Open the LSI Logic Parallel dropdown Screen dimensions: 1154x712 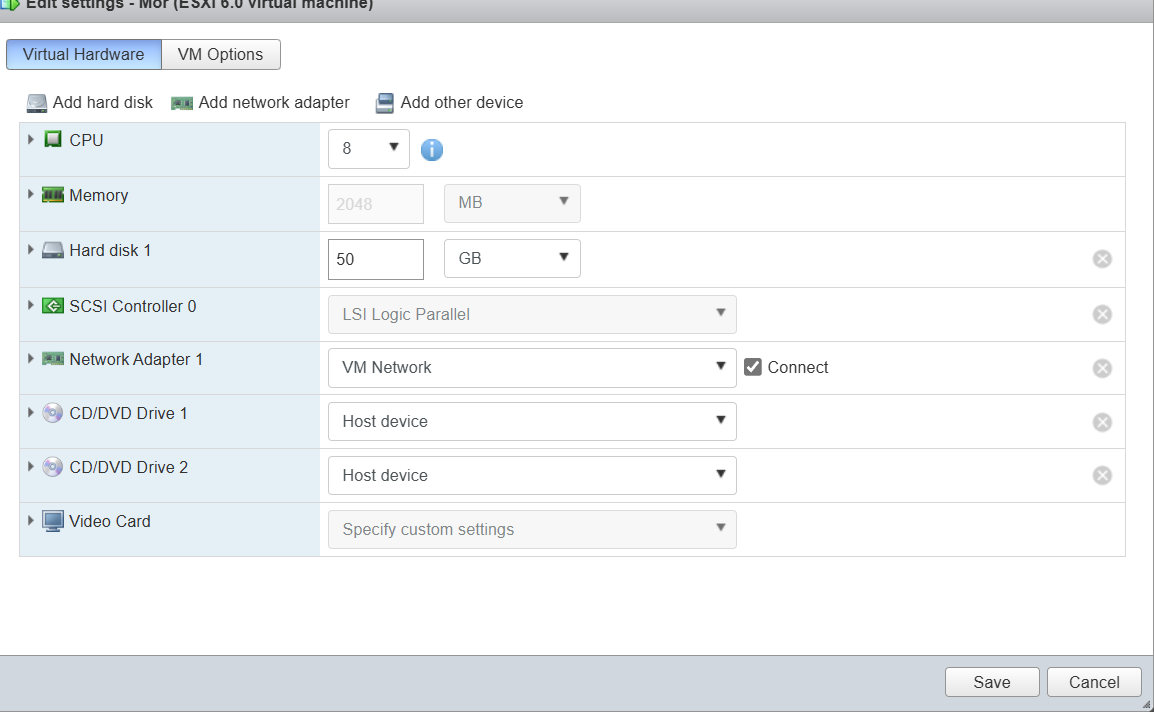(532, 314)
